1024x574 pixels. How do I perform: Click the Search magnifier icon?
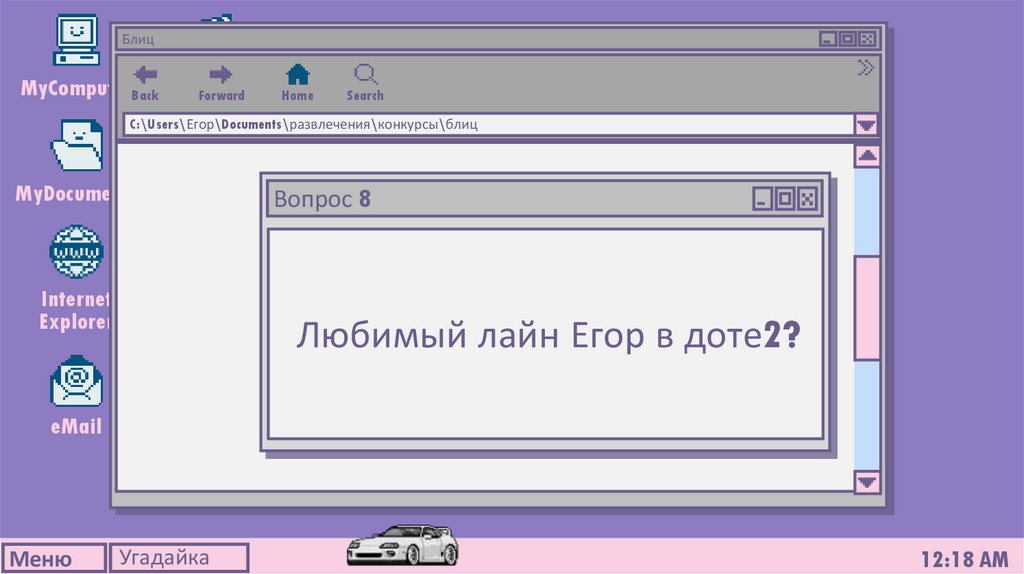[365, 74]
